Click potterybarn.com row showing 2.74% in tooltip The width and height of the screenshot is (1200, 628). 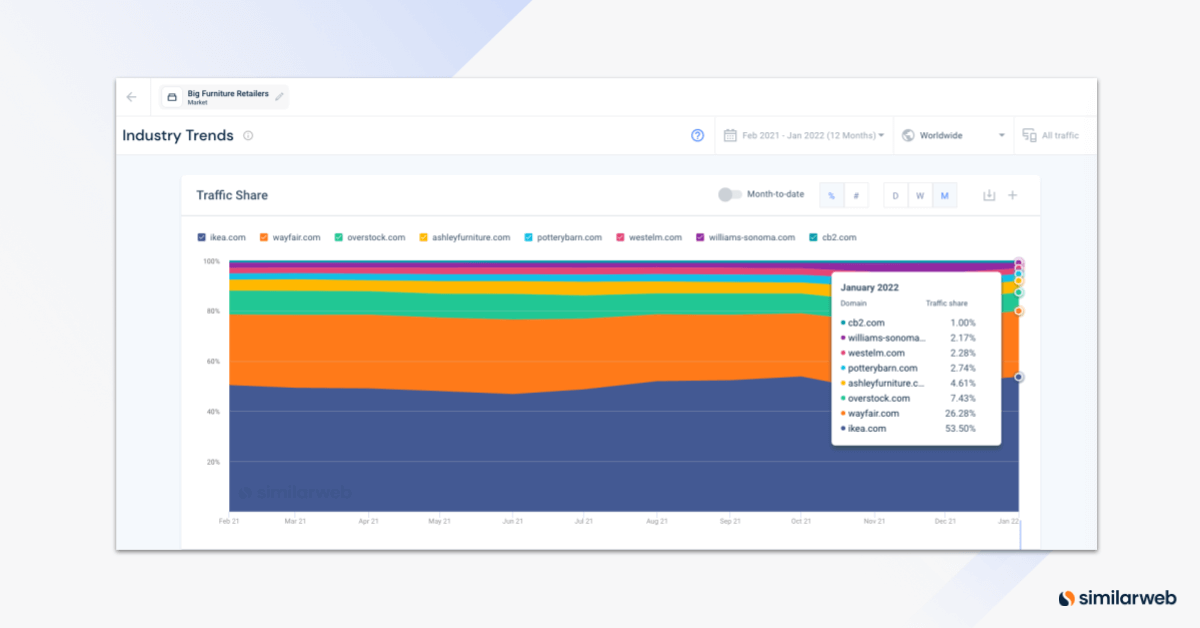point(908,368)
